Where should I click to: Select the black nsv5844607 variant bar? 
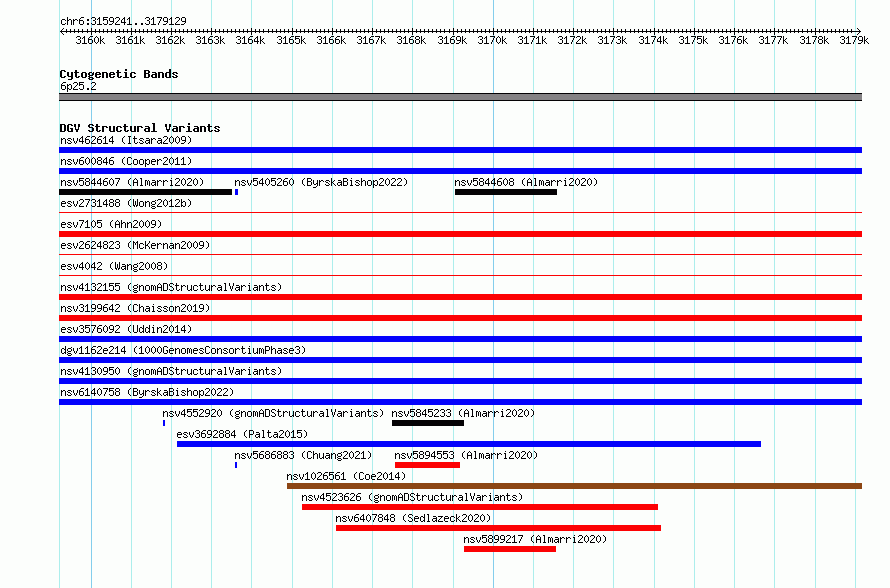pyautogui.click(x=145, y=192)
